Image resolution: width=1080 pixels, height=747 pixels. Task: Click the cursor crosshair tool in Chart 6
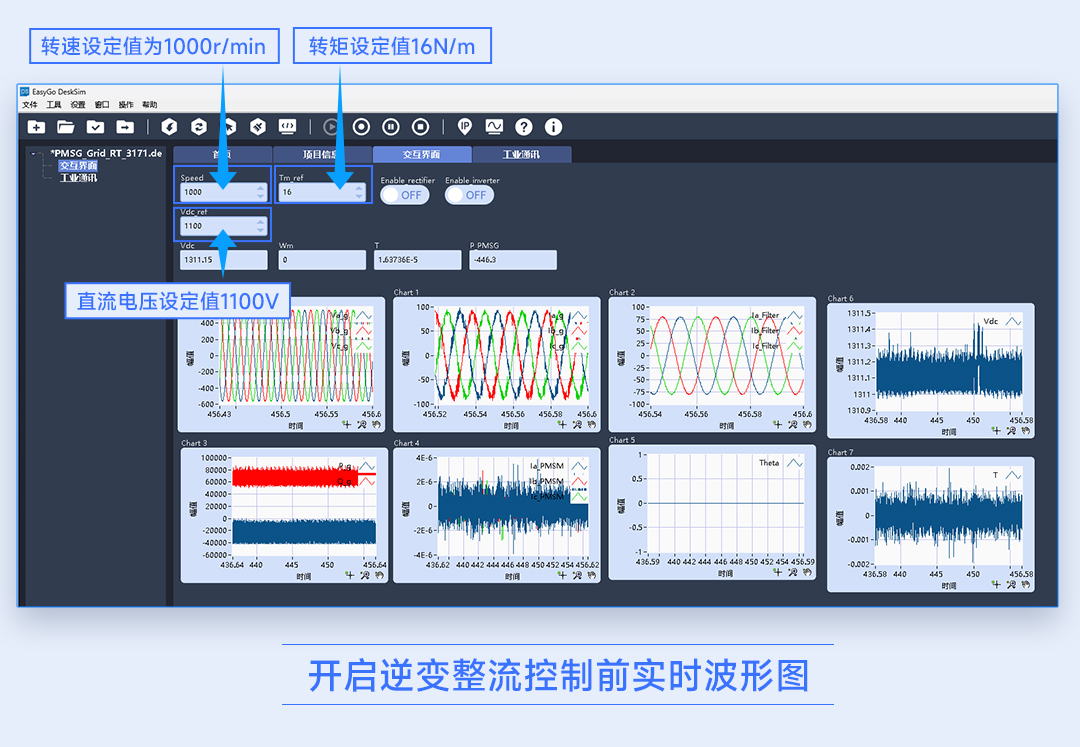(x=996, y=431)
